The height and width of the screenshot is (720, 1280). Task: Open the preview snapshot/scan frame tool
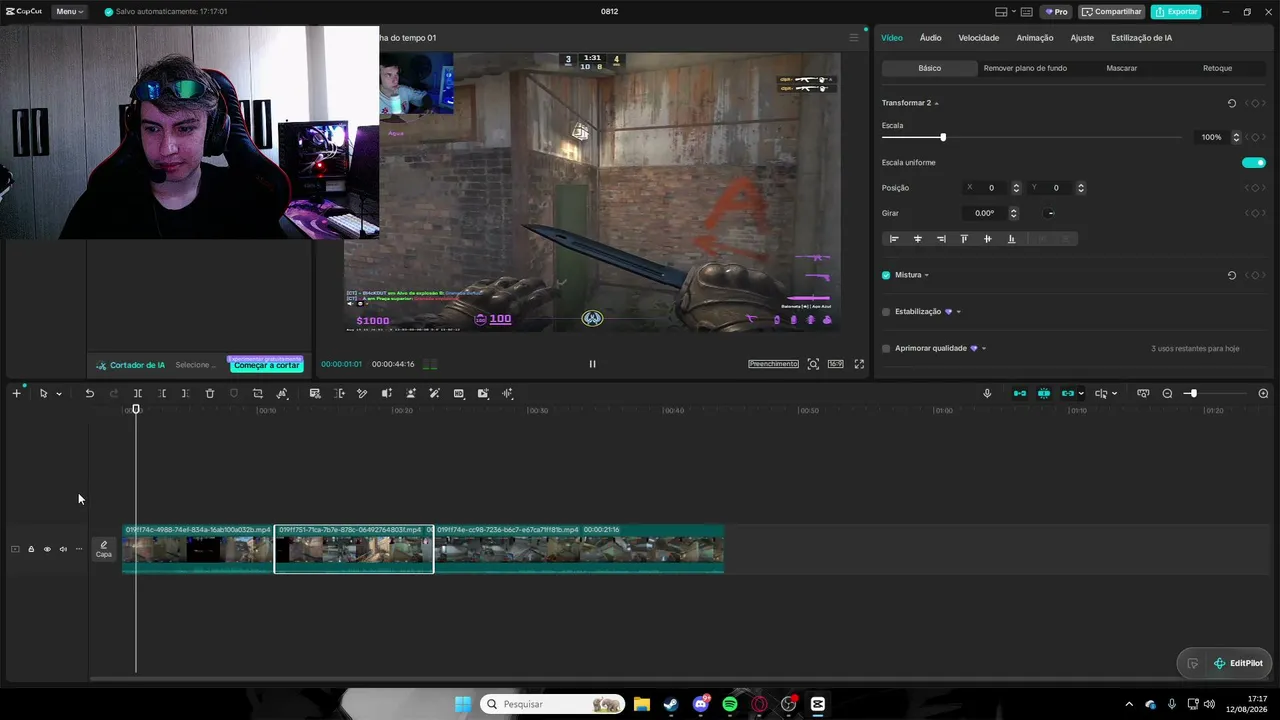813,364
